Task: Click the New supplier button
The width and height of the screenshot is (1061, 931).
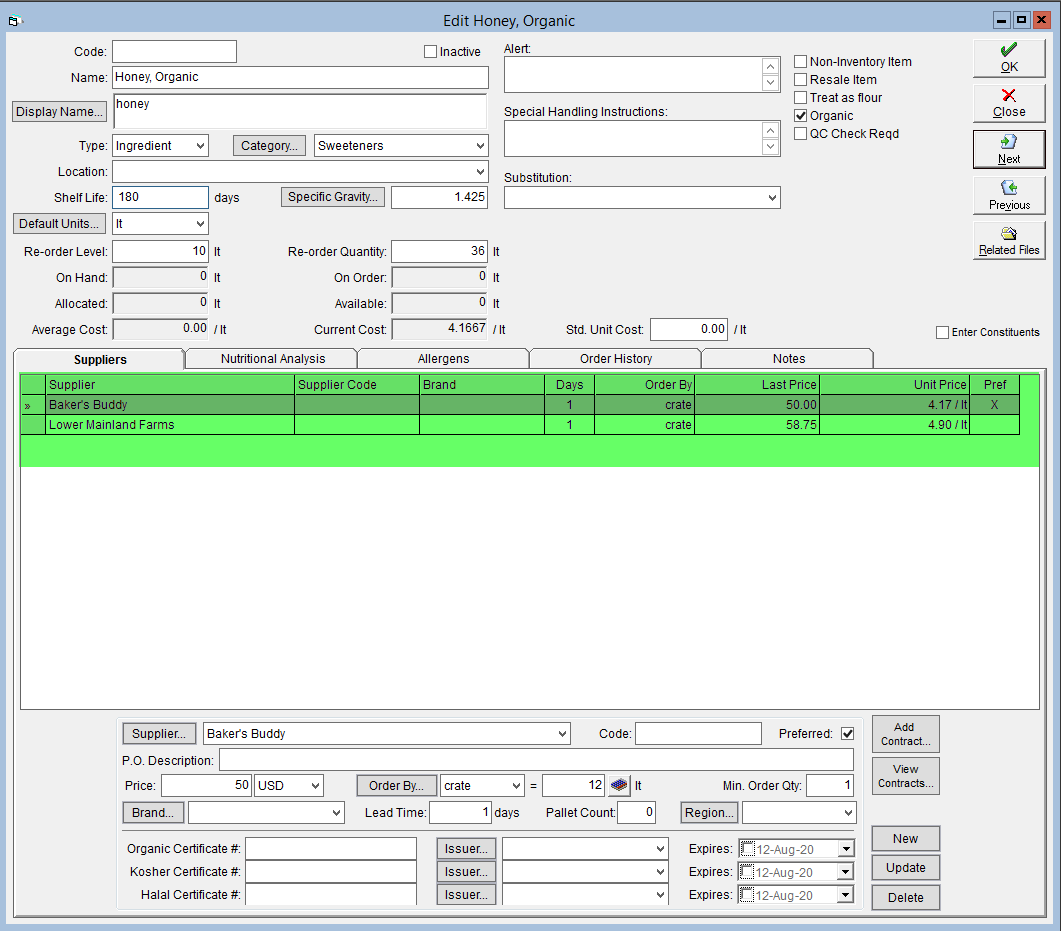Action: pos(905,839)
